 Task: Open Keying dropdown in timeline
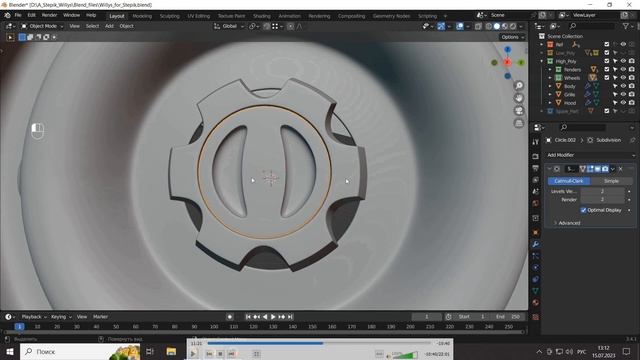pos(61,317)
